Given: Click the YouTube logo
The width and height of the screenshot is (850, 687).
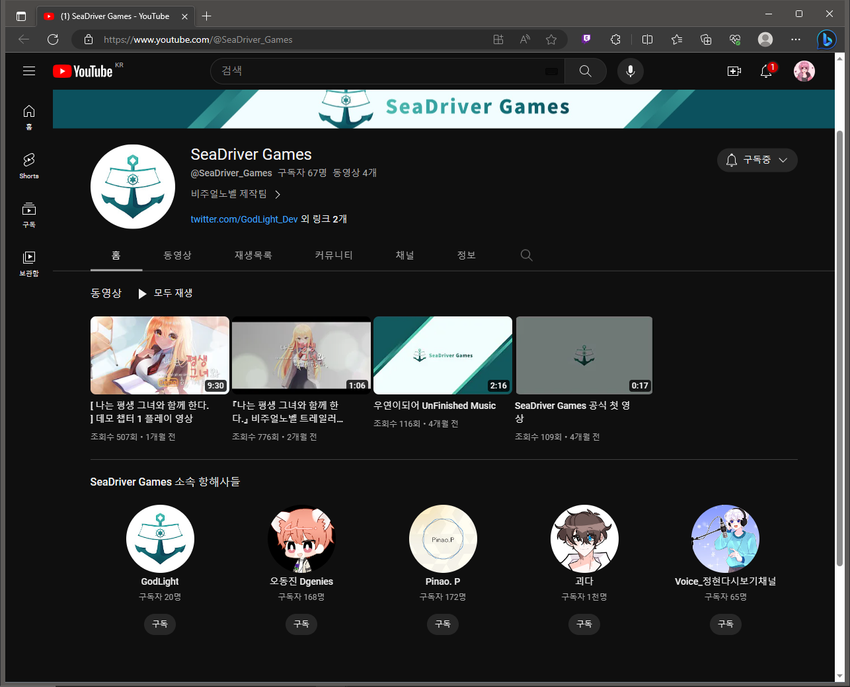Looking at the screenshot, I should pos(83,71).
